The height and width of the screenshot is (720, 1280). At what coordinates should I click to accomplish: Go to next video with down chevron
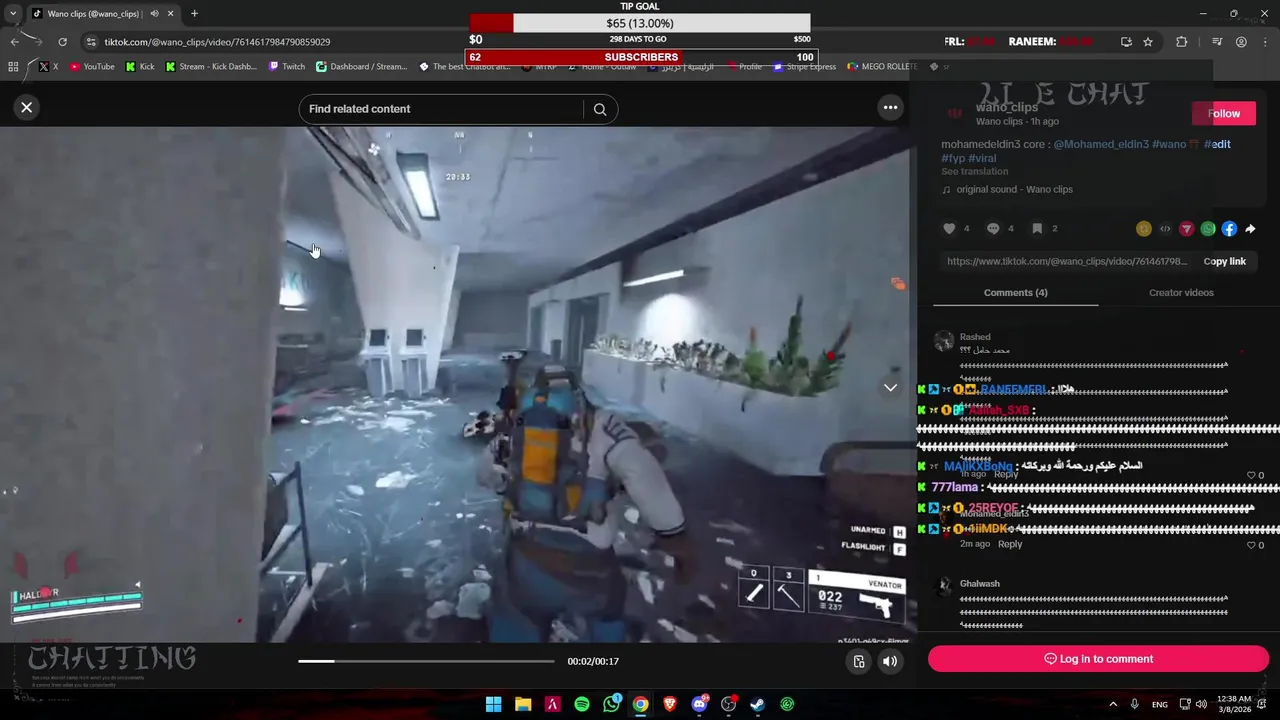[890, 388]
